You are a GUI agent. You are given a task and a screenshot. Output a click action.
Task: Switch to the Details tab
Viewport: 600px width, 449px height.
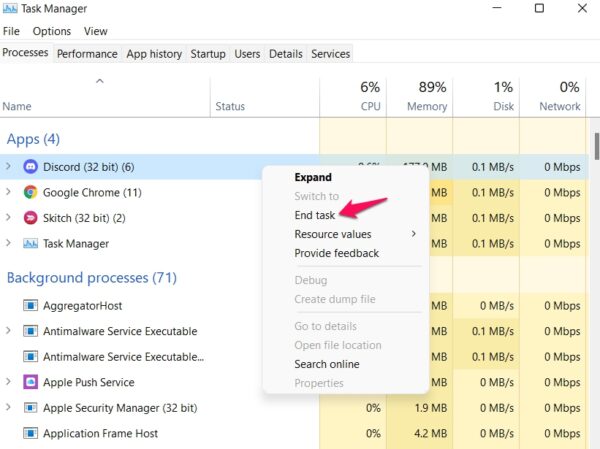click(286, 54)
